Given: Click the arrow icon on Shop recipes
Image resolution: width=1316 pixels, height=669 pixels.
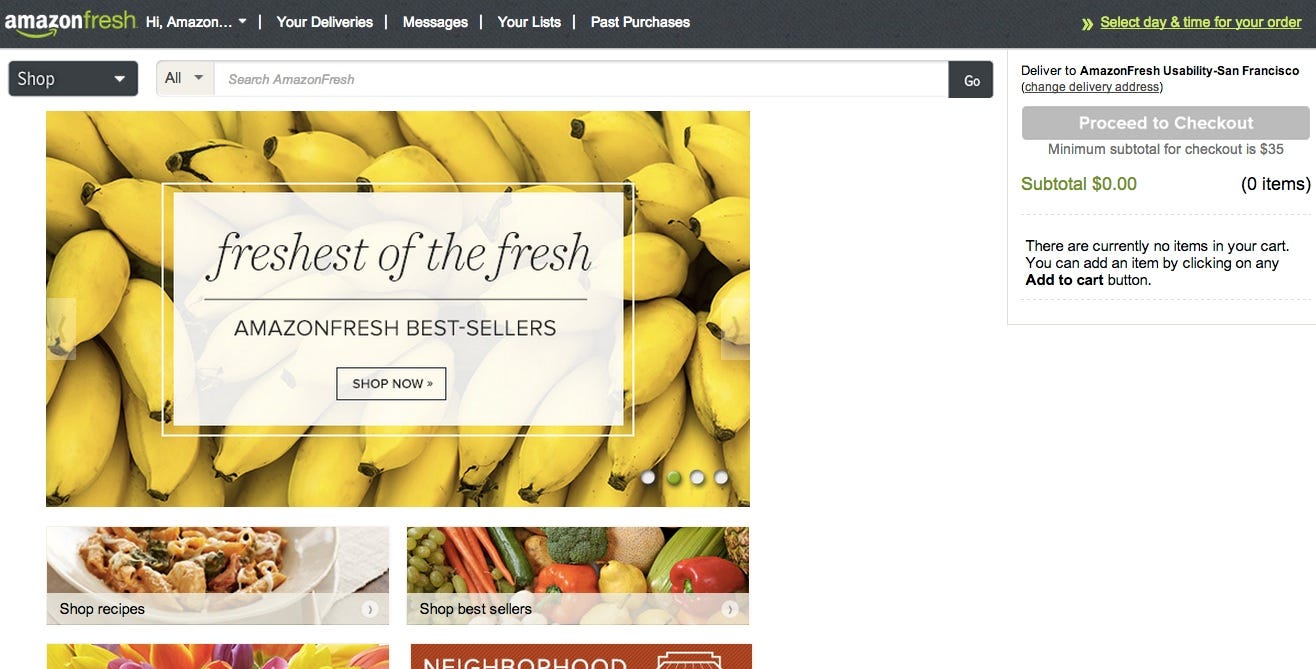Looking at the screenshot, I should [x=370, y=609].
